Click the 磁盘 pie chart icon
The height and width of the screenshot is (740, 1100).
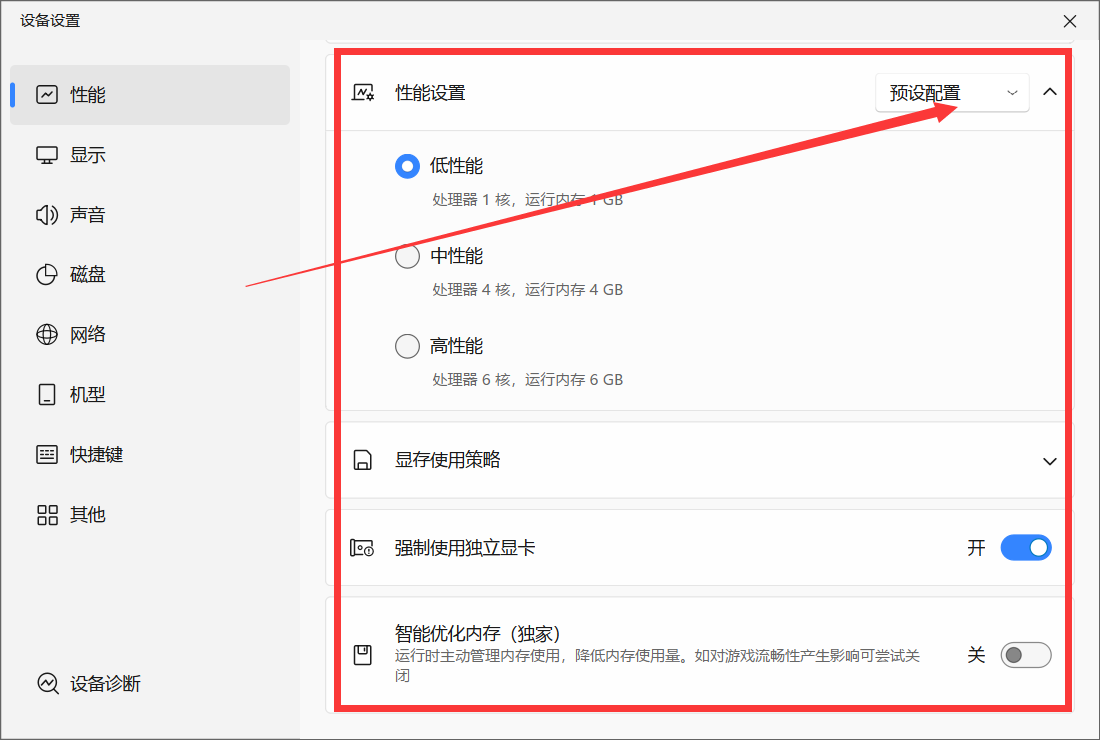pyautogui.click(x=47, y=275)
